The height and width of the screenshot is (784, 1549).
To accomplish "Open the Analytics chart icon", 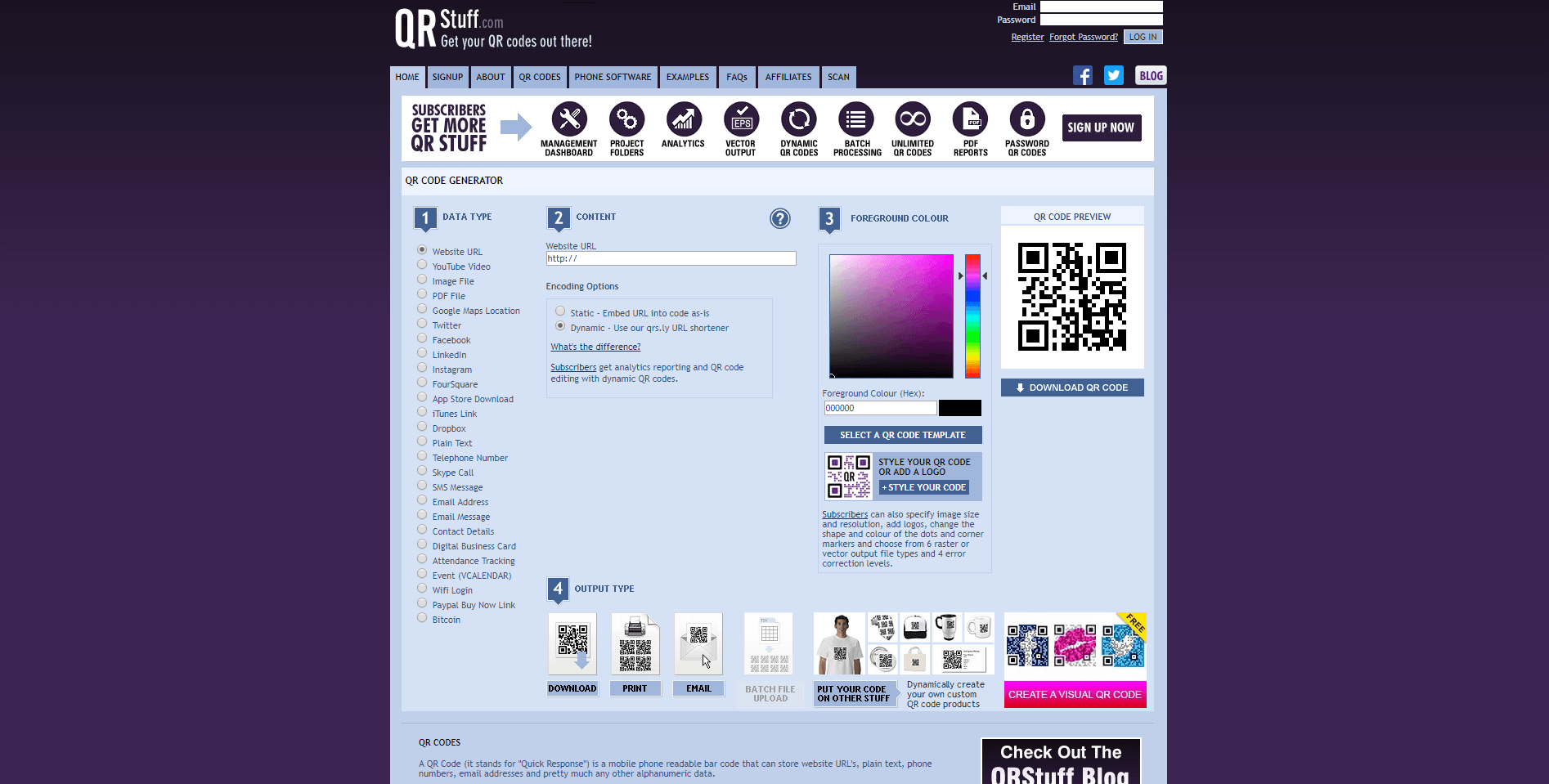I will (684, 119).
